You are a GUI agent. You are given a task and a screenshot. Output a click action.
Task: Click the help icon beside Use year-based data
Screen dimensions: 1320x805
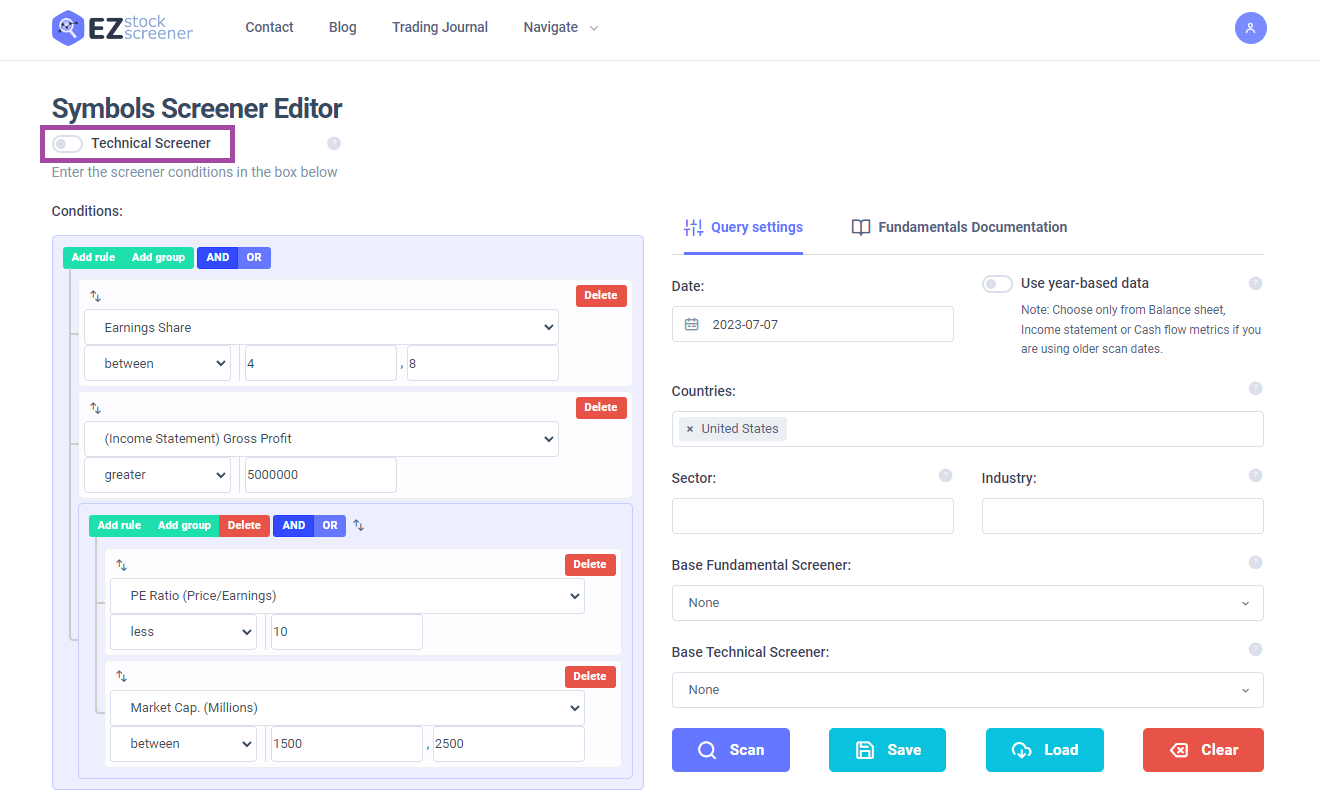pos(1256,283)
